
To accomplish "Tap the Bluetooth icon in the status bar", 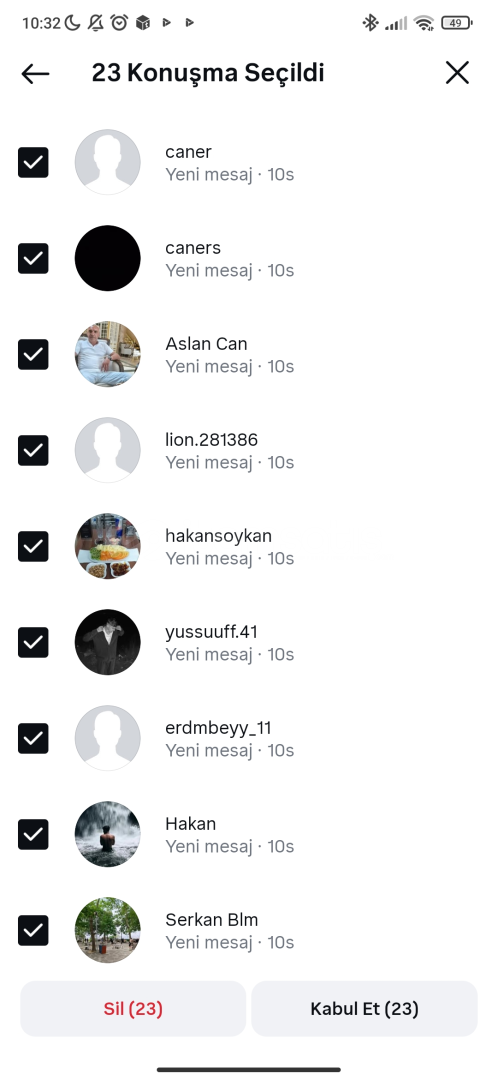I will (371, 23).
